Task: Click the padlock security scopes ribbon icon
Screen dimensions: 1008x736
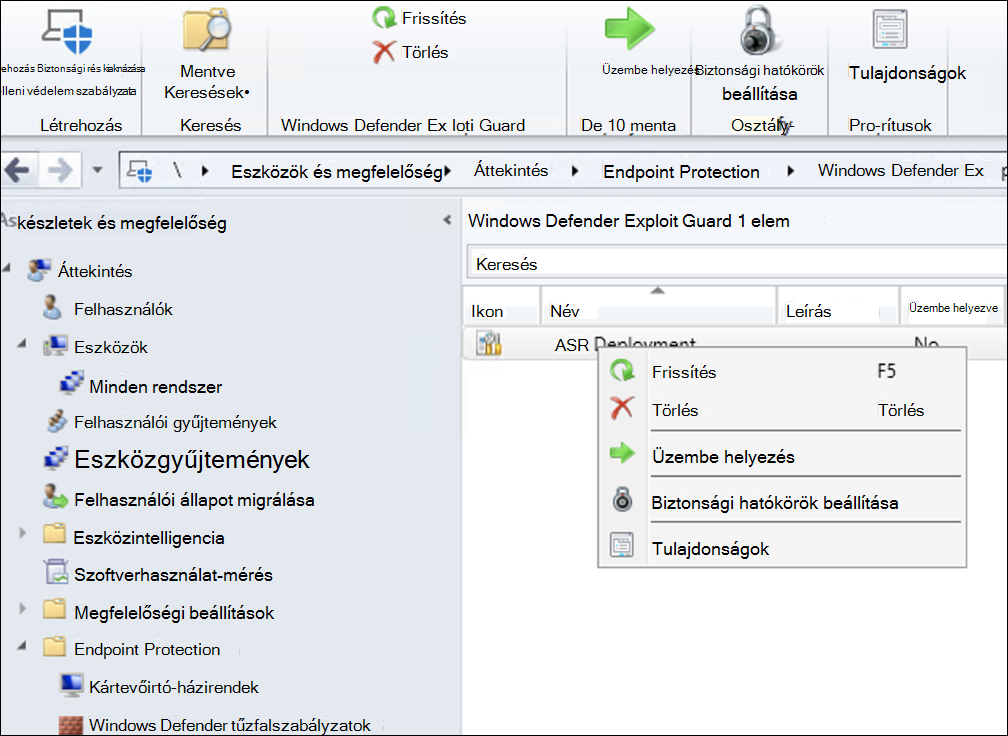Action: pyautogui.click(x=759, y=31)
